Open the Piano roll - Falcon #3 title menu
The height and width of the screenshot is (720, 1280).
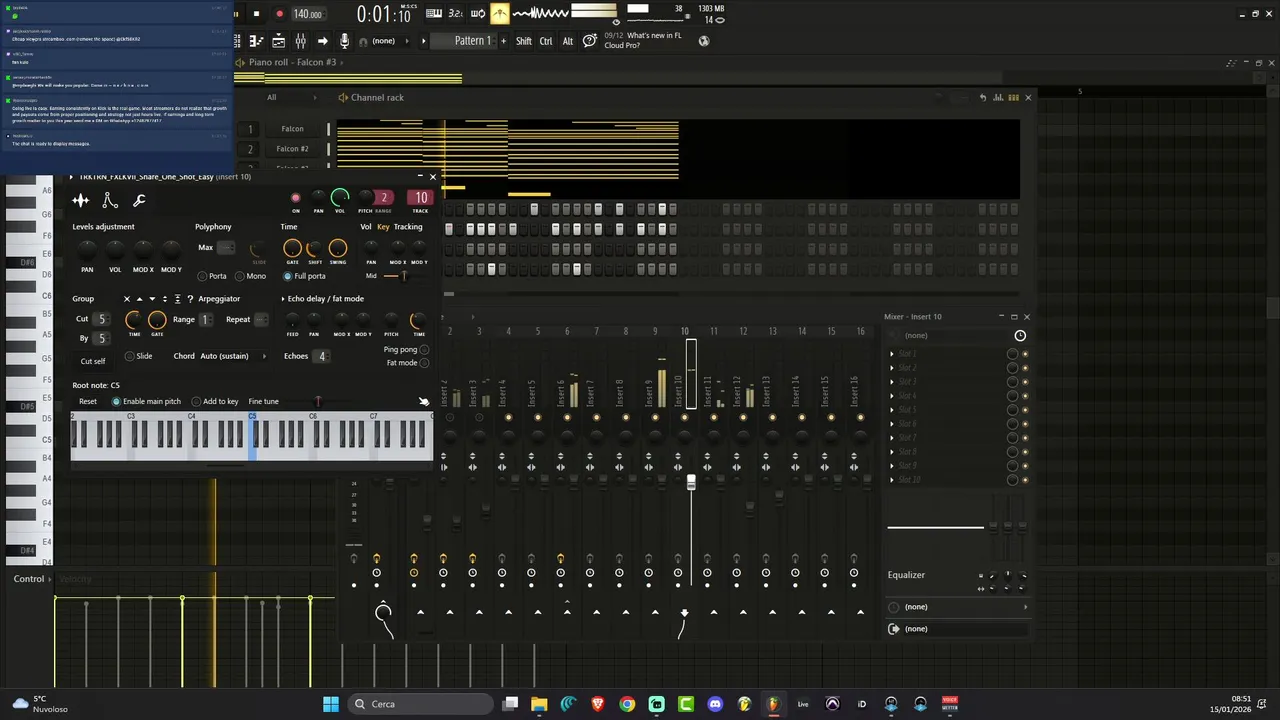pos(292,62)
